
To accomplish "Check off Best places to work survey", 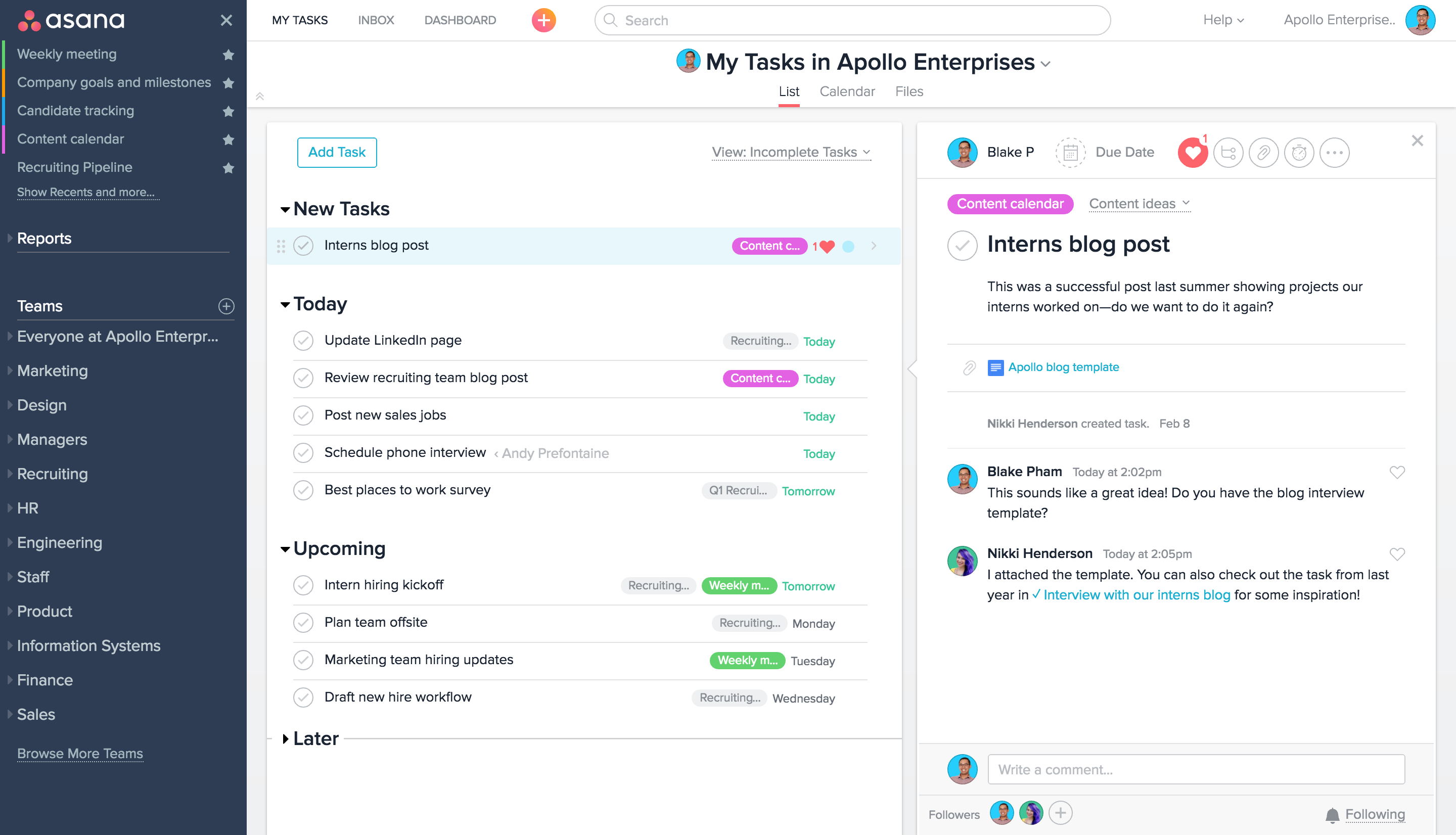I will (x=303, y=490).
